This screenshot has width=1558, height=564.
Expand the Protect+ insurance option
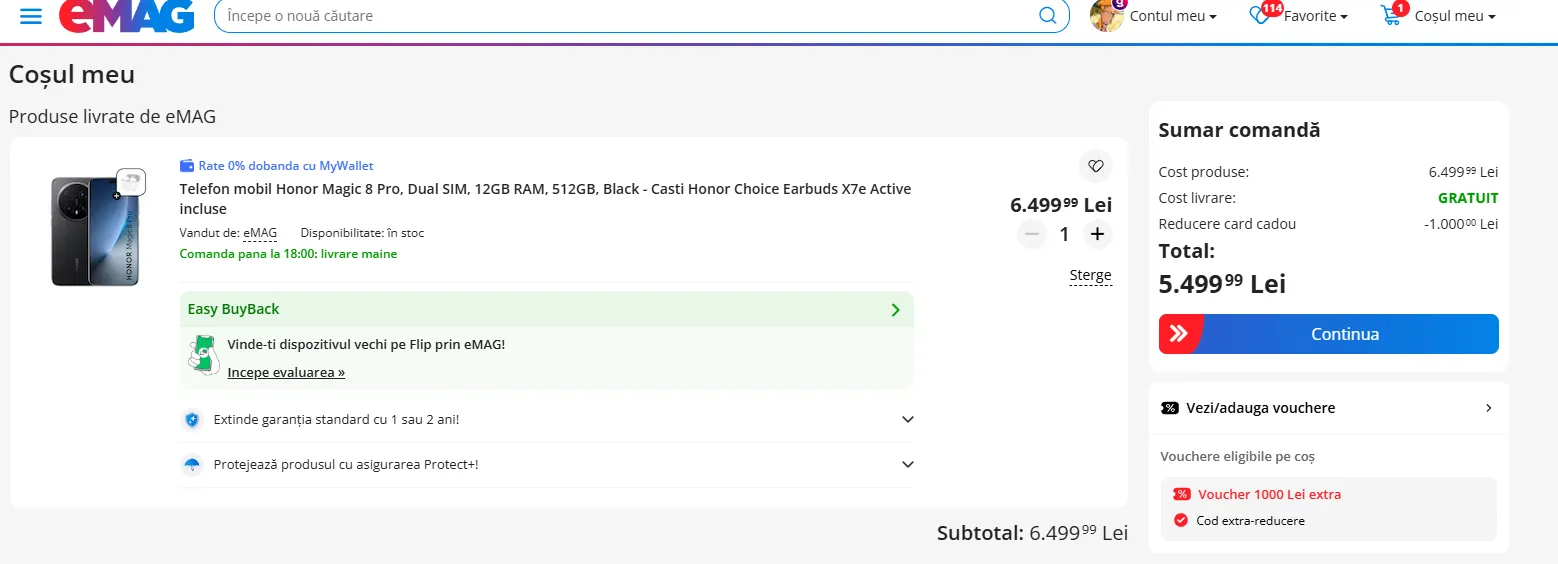[x=907, y=465]
